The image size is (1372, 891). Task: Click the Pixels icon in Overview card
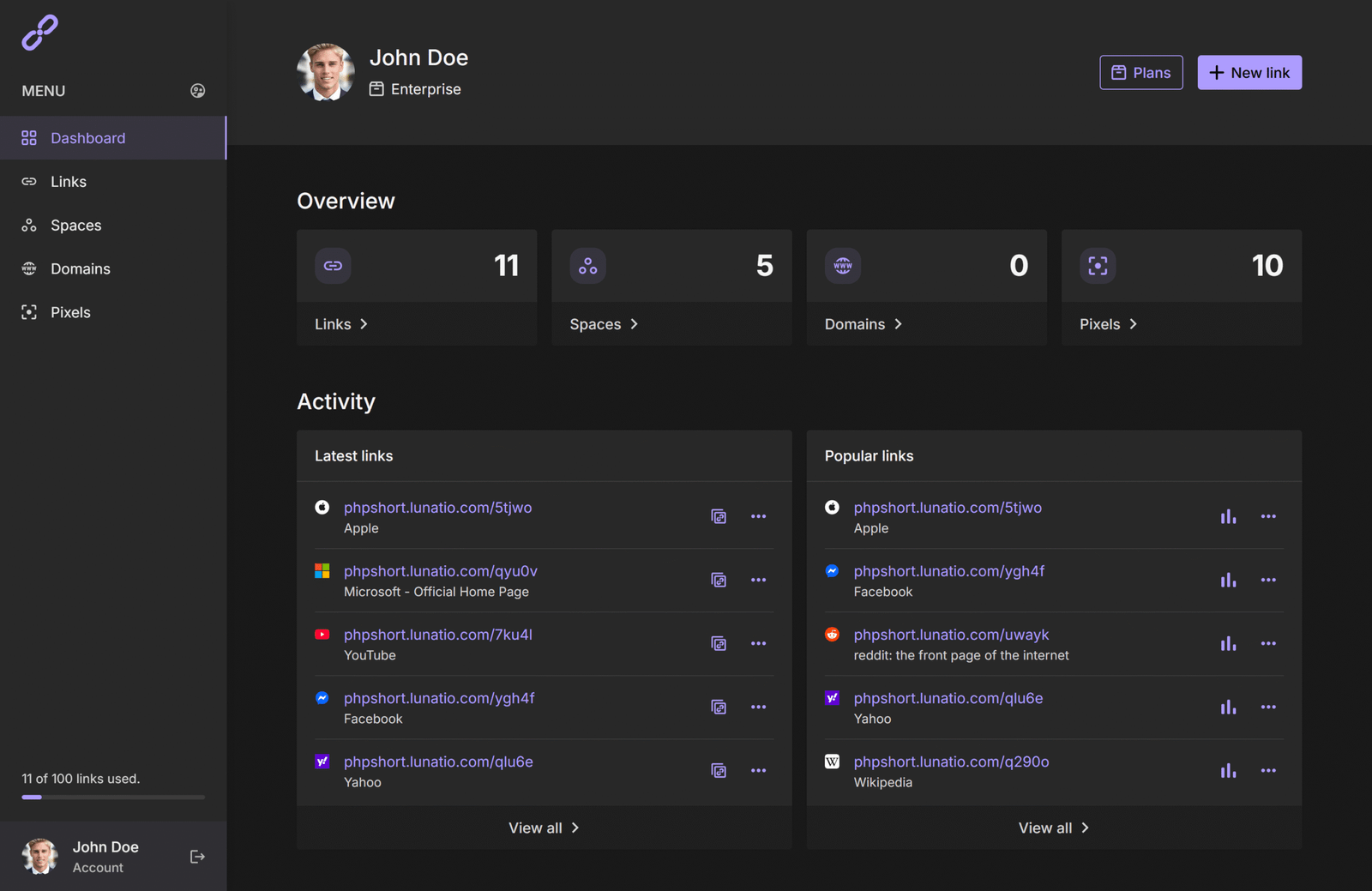tap(1098, 266)
